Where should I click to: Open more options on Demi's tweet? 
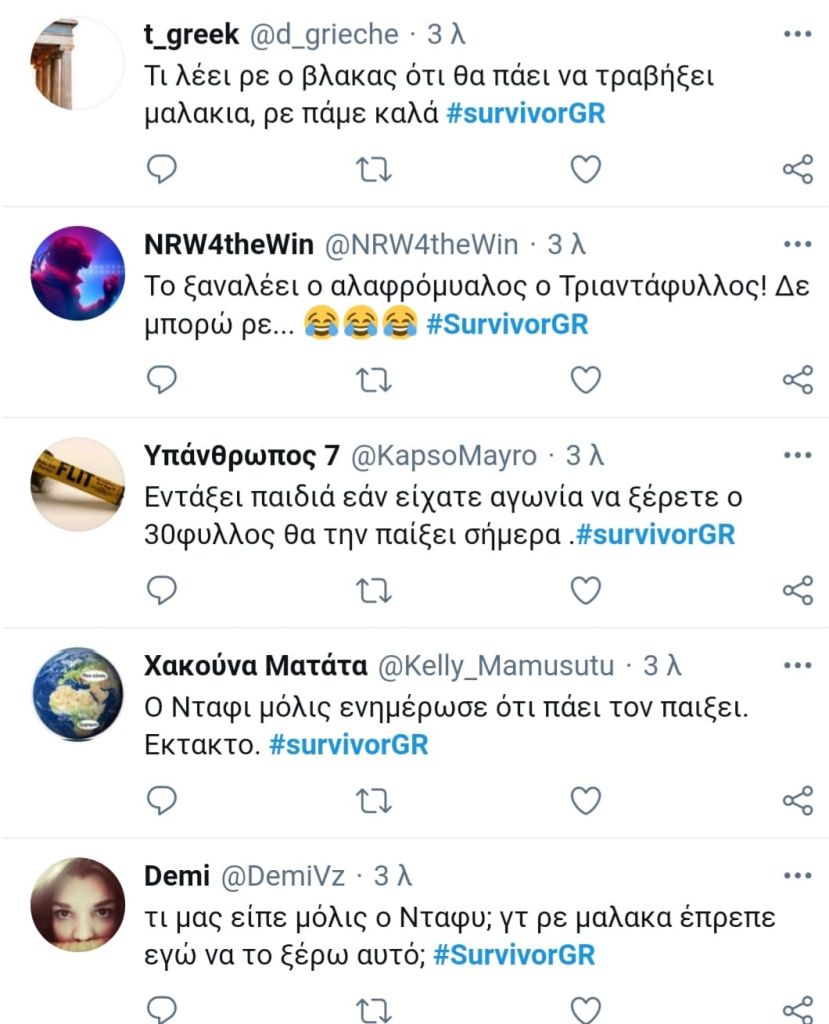tap(798, 876)
